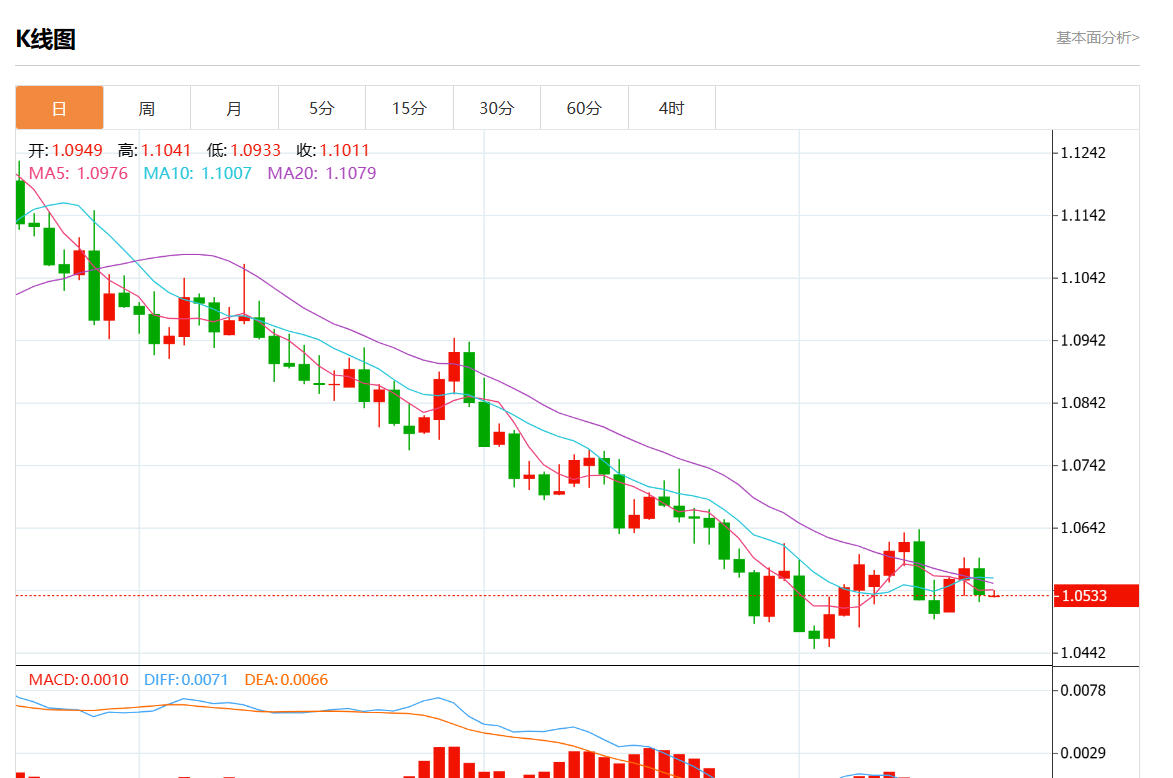The height and width of the screenshot is (778, 1173).
Task: Open the 15分 interval tab
Action: point(409,108)
